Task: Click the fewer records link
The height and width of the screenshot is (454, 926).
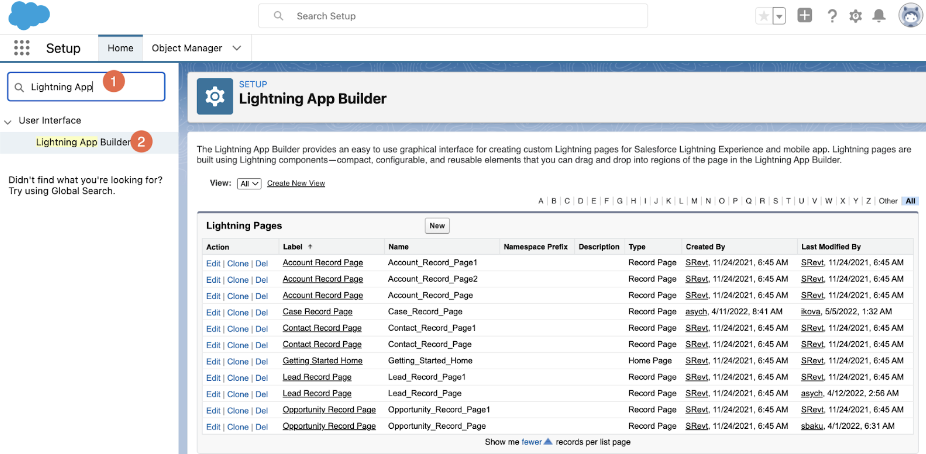Action: (532, 442)
